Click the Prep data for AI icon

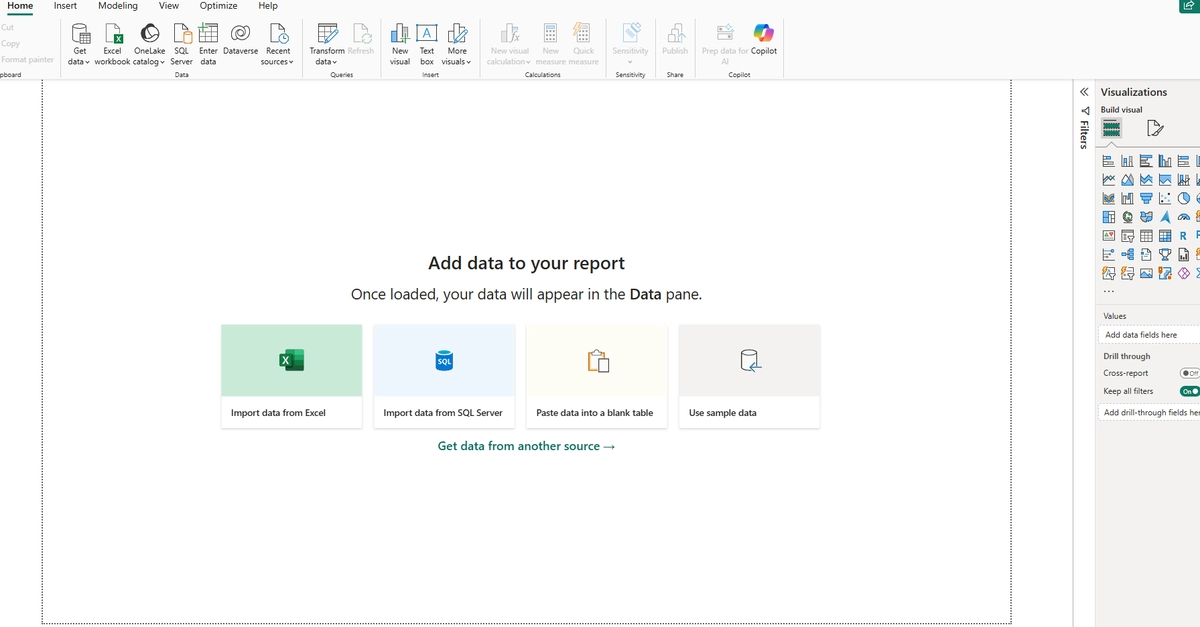point(725,33)
